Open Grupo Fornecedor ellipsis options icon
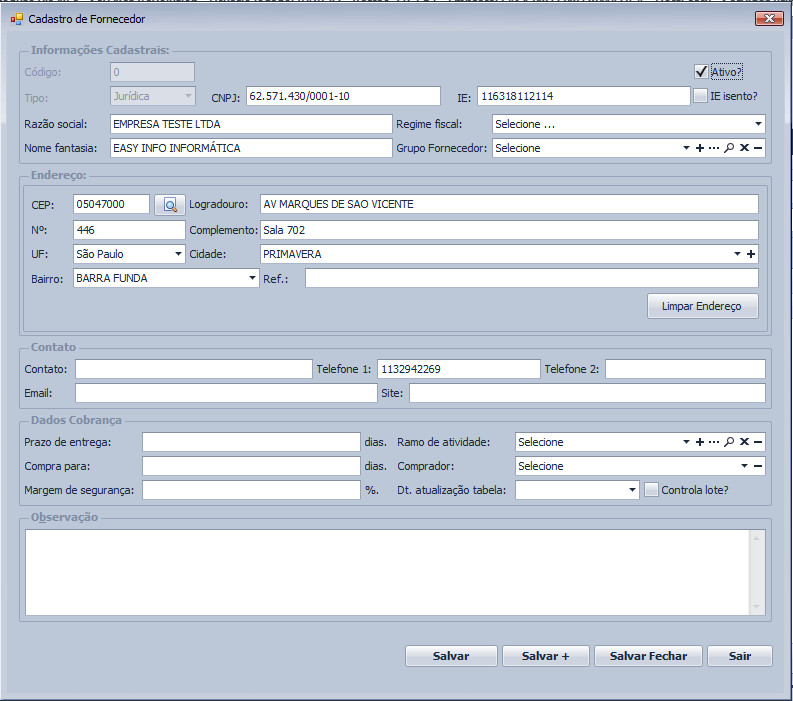 click(x=714, y=148)
